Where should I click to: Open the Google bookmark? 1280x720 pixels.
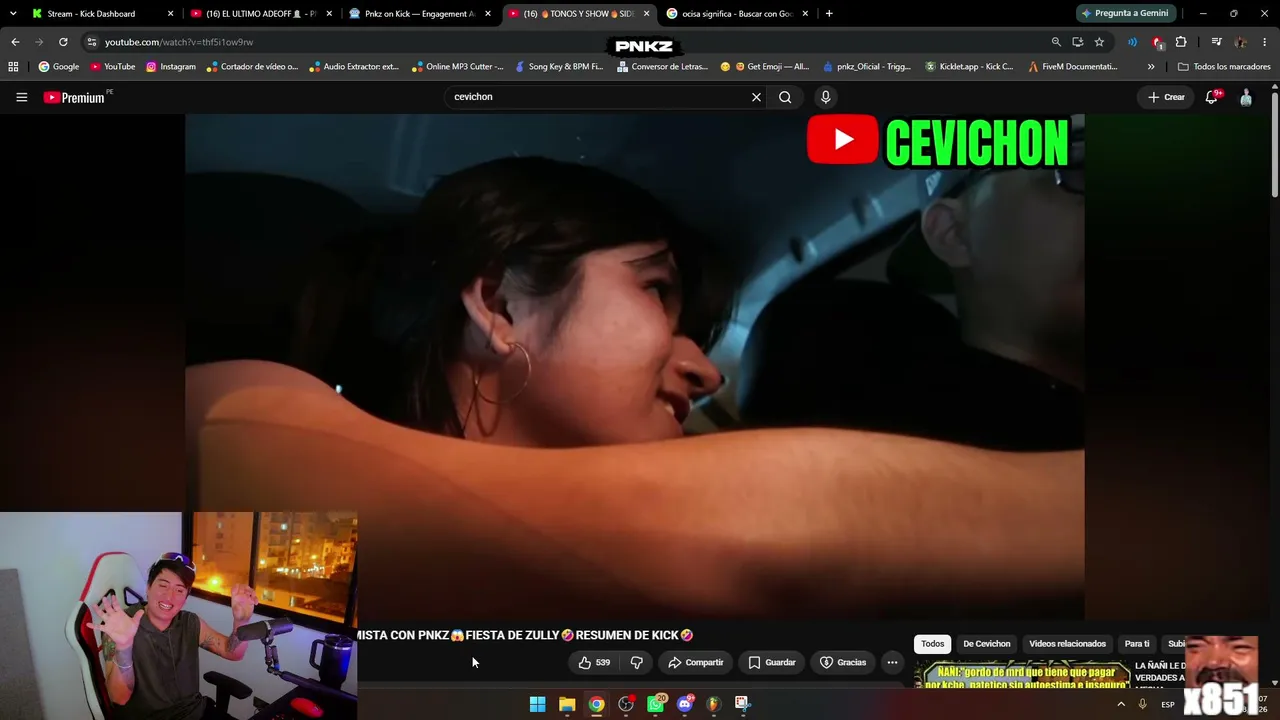[x=59, y=67]
